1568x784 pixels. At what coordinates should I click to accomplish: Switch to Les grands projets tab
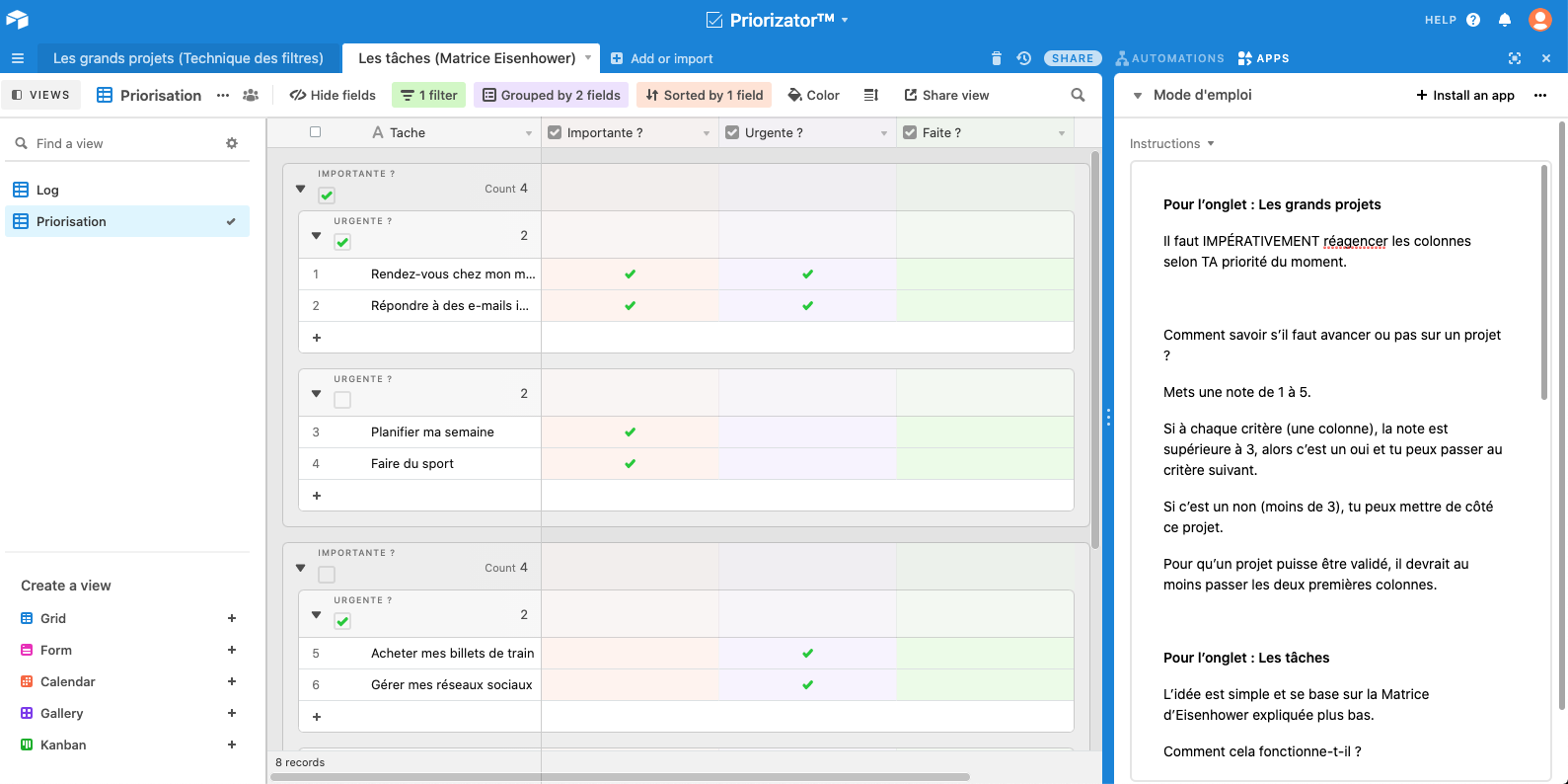pos(188,58)
